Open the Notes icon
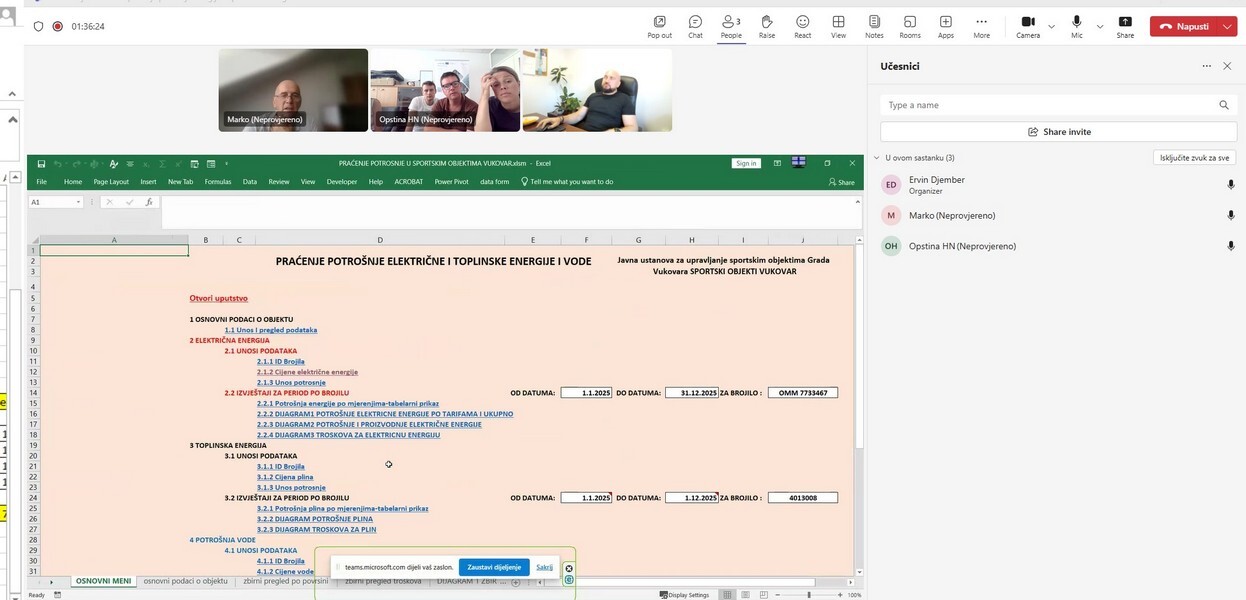 point(874,23)
